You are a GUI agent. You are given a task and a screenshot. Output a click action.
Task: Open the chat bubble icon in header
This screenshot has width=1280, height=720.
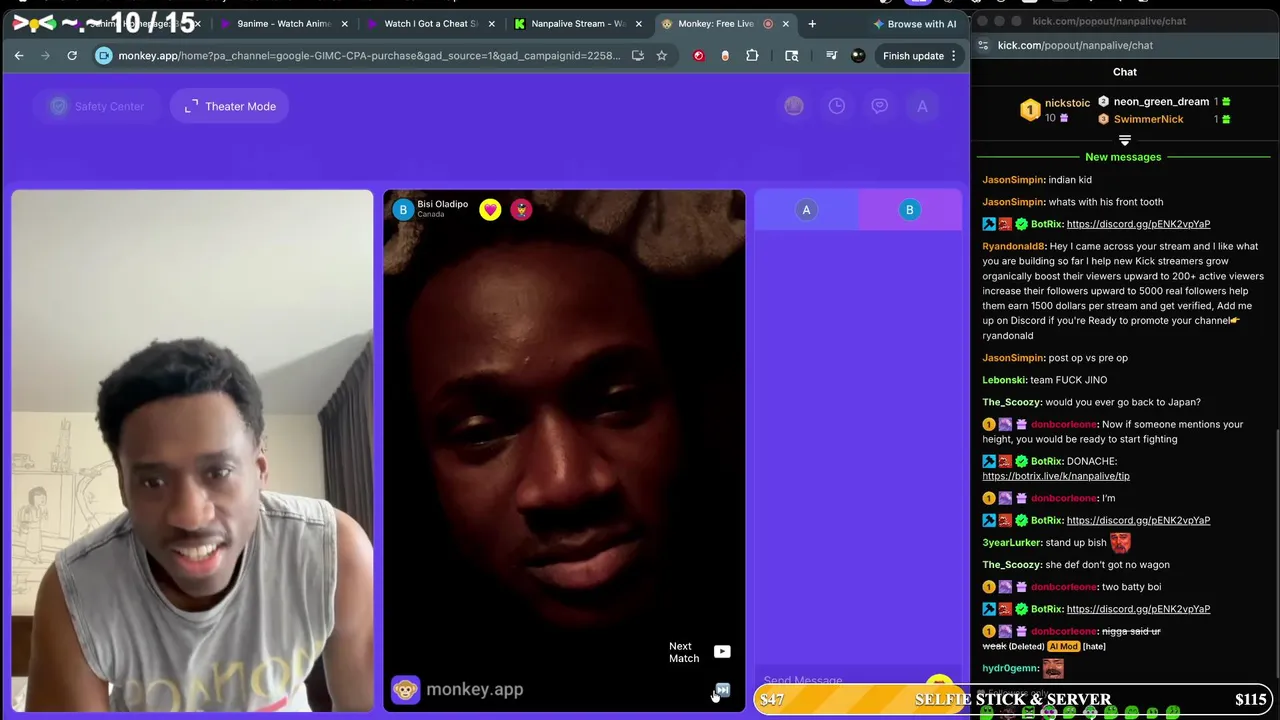(x=879, y=106)
